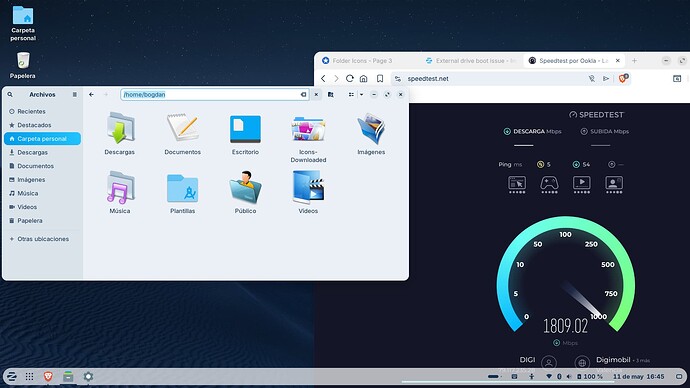This screenshot has height=388, width=690.
Task: Expand the view options dropdown arrow in Archivos
Action: point(361,95)
